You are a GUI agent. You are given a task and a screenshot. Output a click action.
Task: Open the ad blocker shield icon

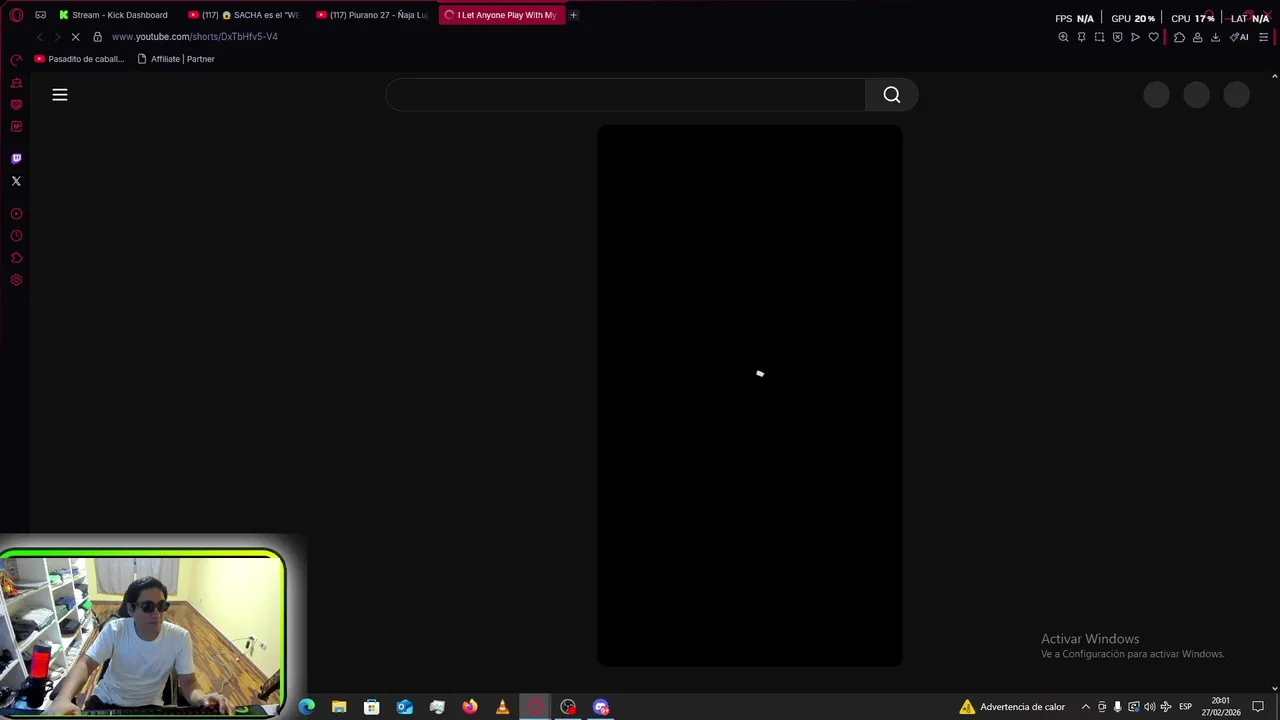click(x=1117, y=37)
